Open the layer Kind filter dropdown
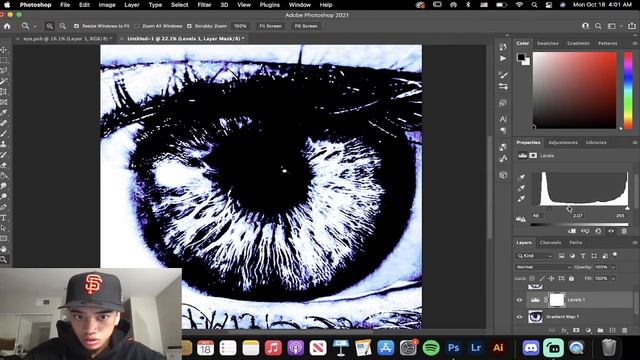The width and height of the screenshot is (640, 360). tap(535, 256)
